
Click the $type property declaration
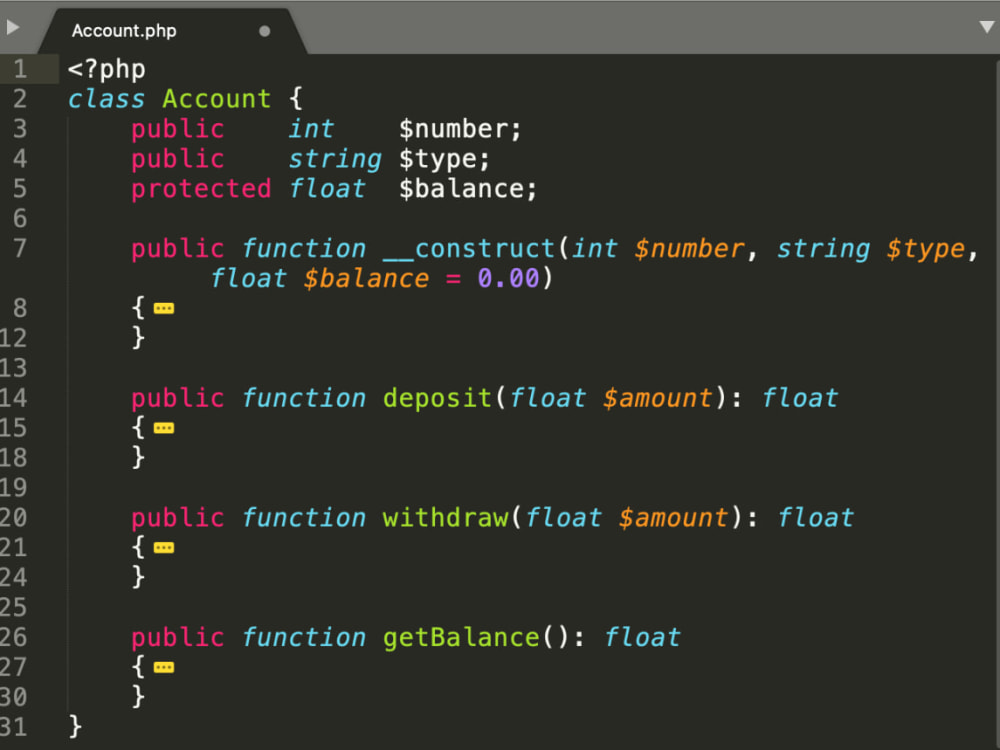click(x=445, y=159)
